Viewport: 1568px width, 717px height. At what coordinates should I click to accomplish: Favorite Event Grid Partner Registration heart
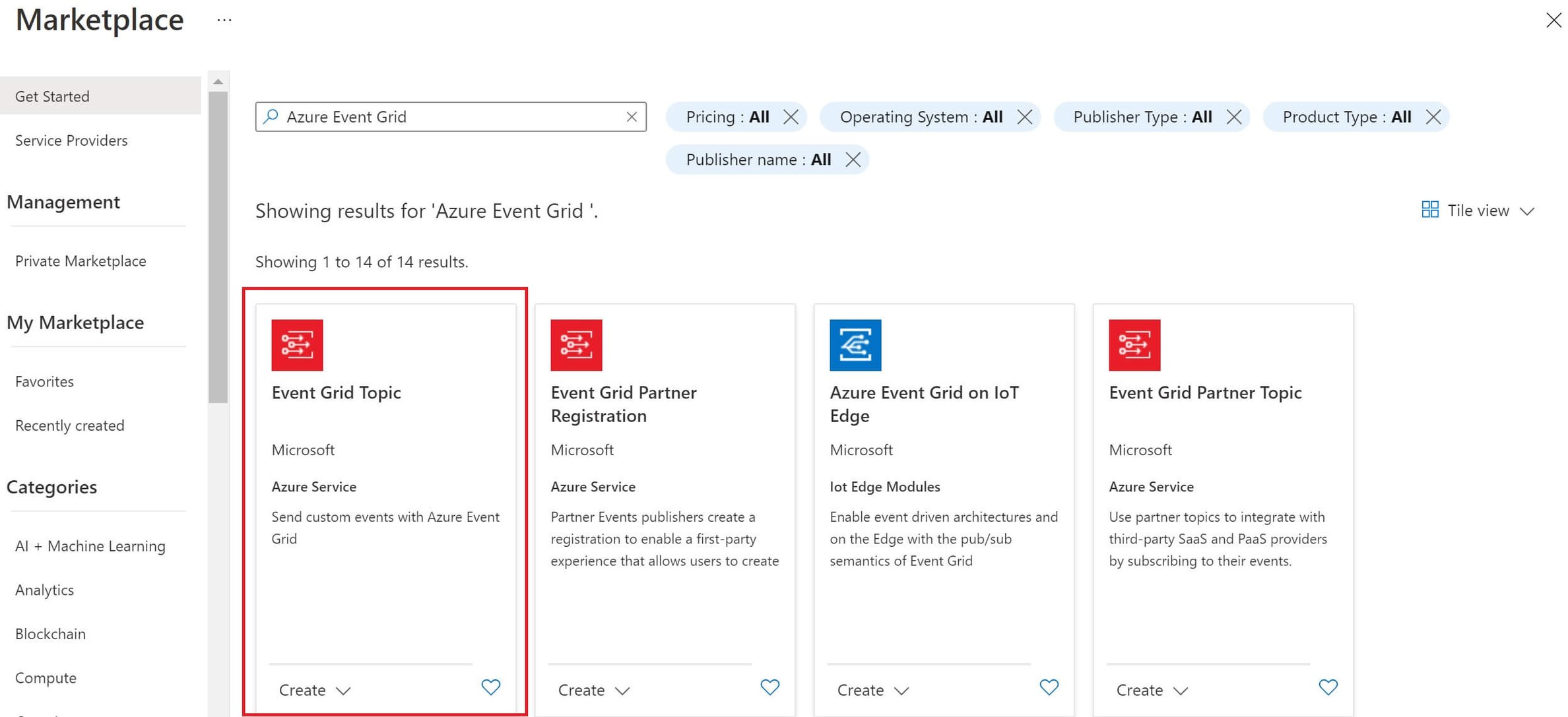[769, 687]
